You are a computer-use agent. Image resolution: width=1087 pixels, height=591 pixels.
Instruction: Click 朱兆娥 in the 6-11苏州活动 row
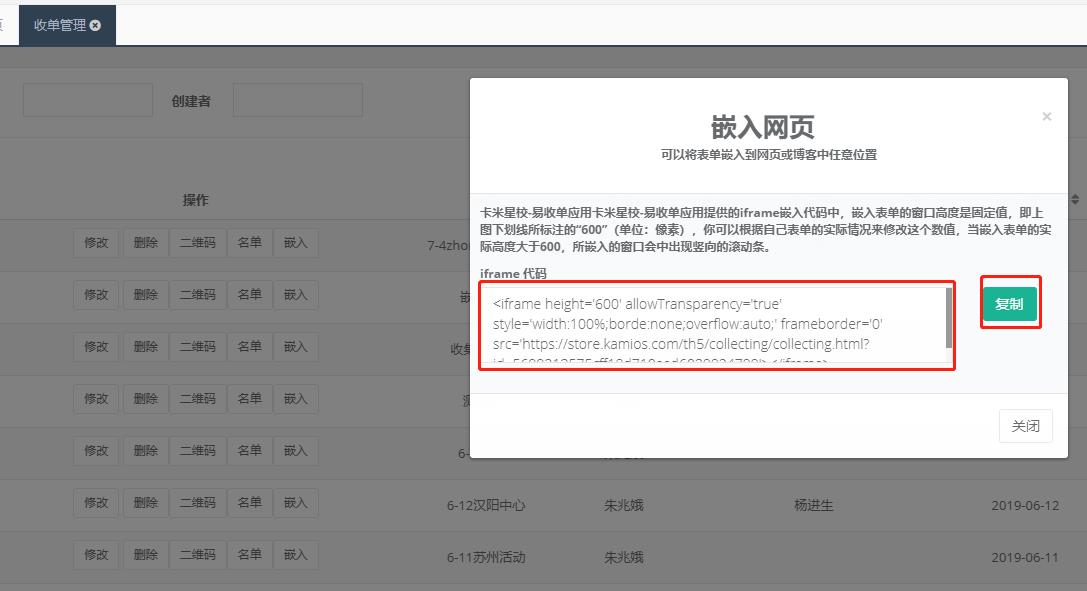(624, 558)
